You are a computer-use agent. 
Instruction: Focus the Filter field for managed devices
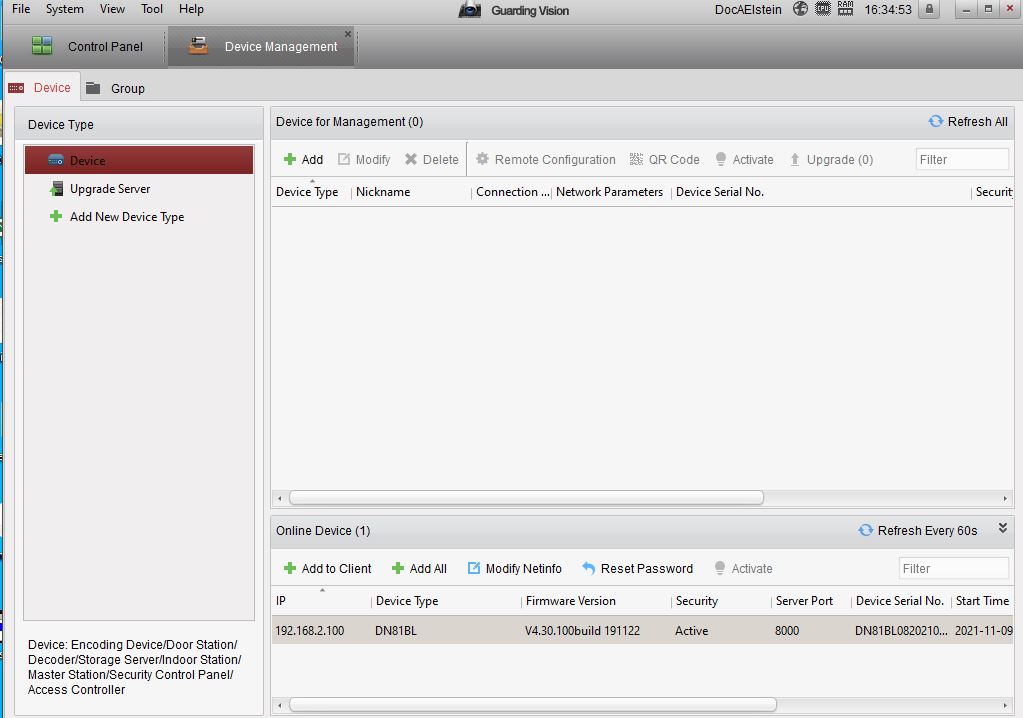click(962, 159)
